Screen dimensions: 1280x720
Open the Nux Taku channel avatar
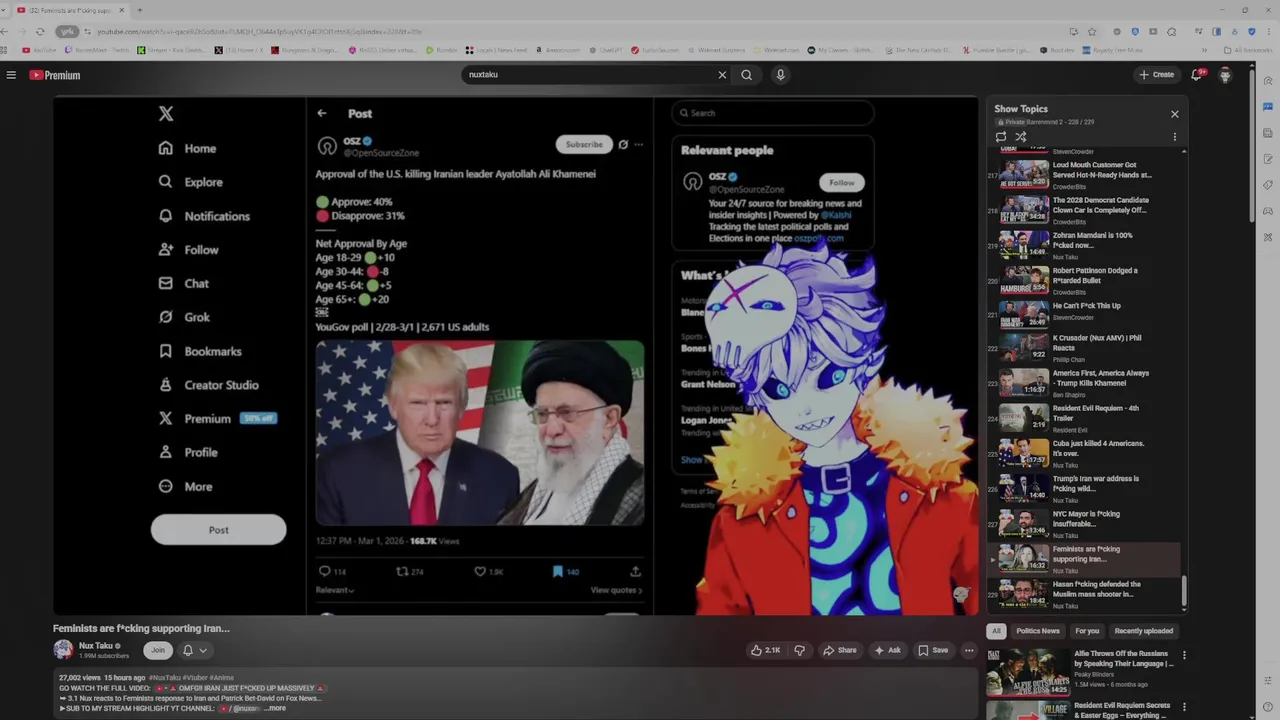pos(63,650)
